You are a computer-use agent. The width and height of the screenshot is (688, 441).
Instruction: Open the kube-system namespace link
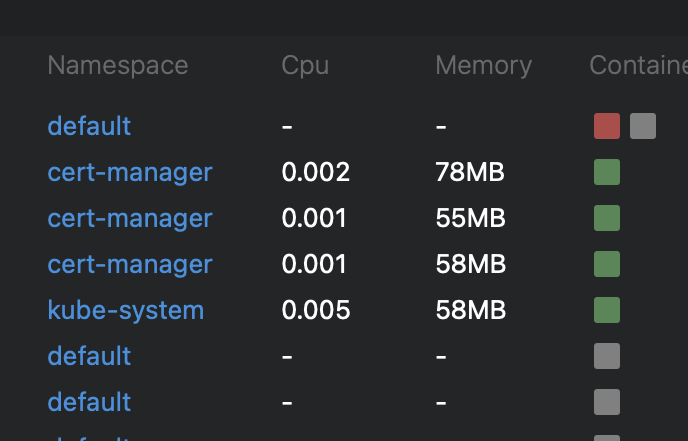[125, 310]
